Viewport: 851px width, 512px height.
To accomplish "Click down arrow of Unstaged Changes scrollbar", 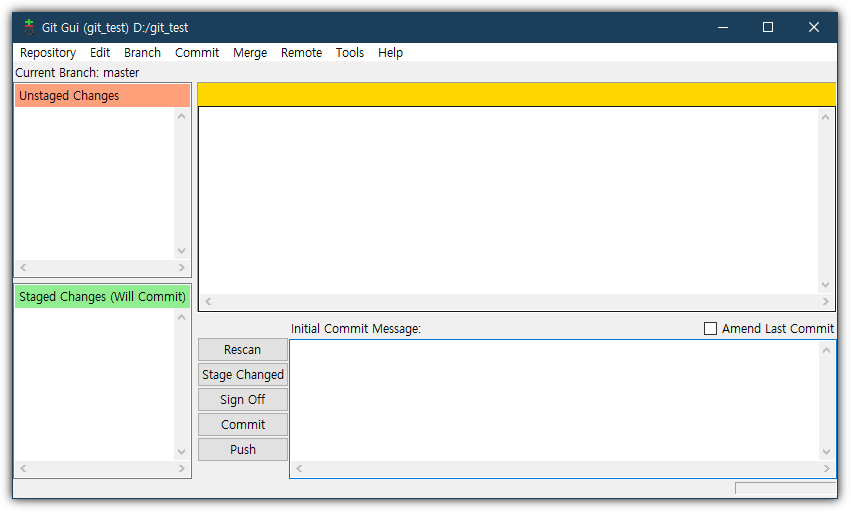I will point(181,251).
